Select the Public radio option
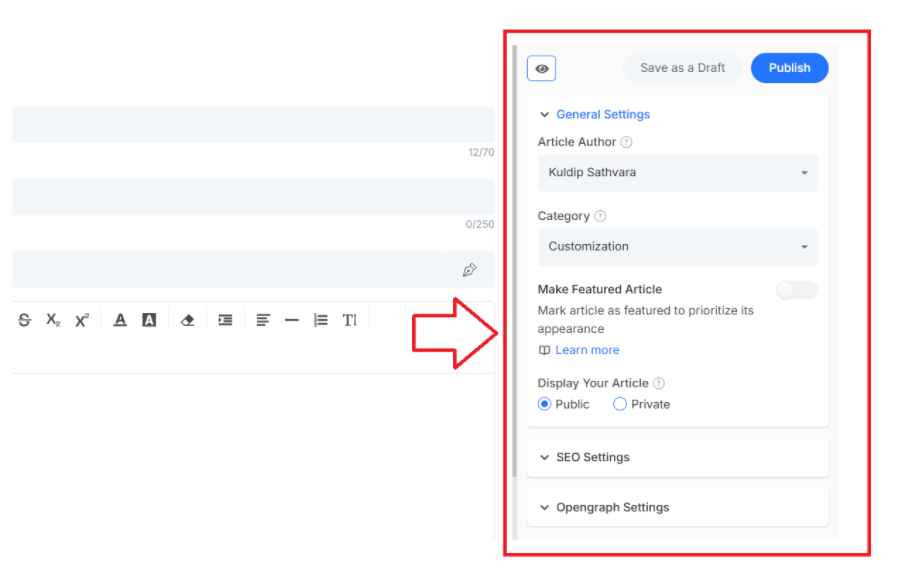The height and width of the screenshot is (578, 905). pyautogui.click(x=544, y=404)
